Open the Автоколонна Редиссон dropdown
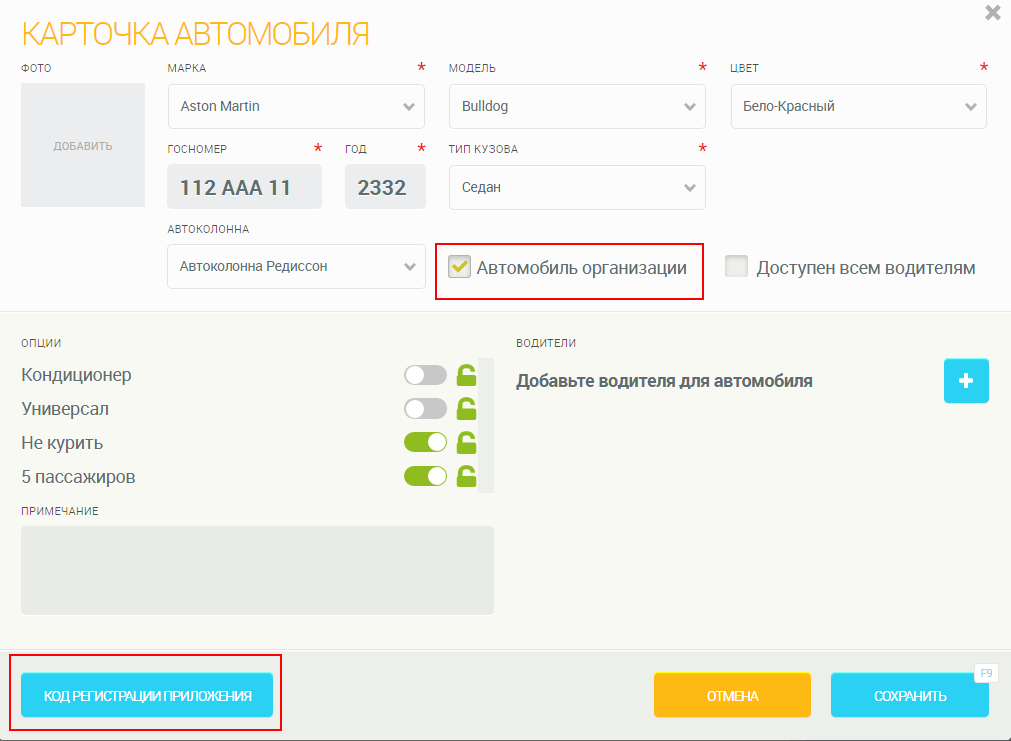The height and width of the screenshot is (741, 1011). tap(296, 267)
